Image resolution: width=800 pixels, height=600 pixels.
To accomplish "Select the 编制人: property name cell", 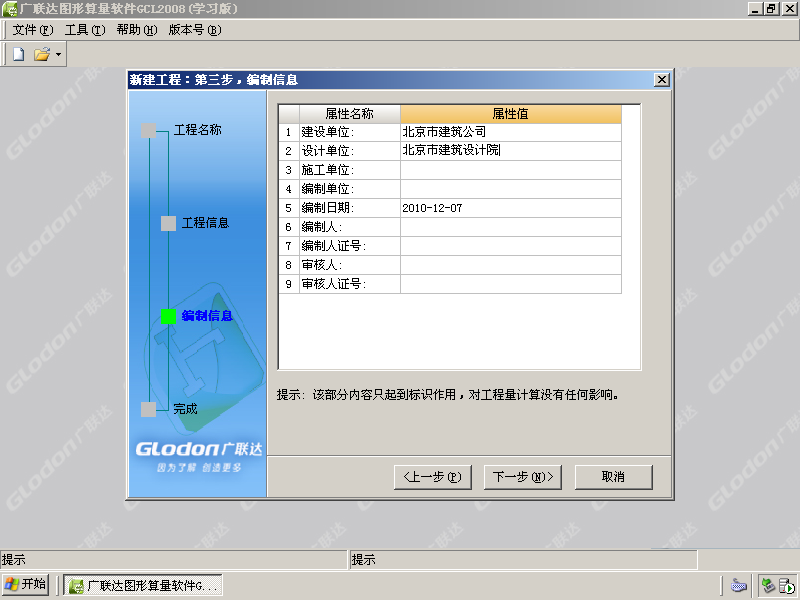I will click(349, 227).
